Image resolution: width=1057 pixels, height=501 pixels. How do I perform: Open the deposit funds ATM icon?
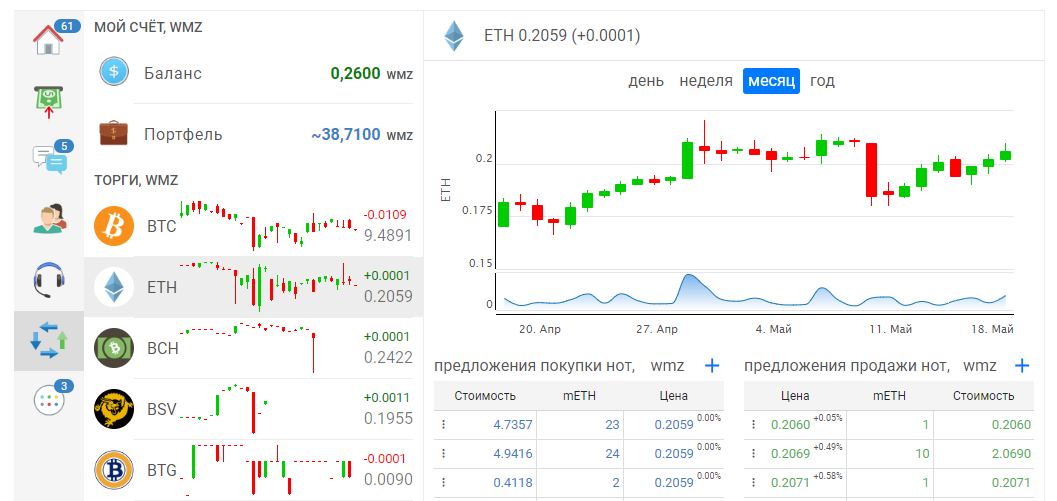[49, 101]
